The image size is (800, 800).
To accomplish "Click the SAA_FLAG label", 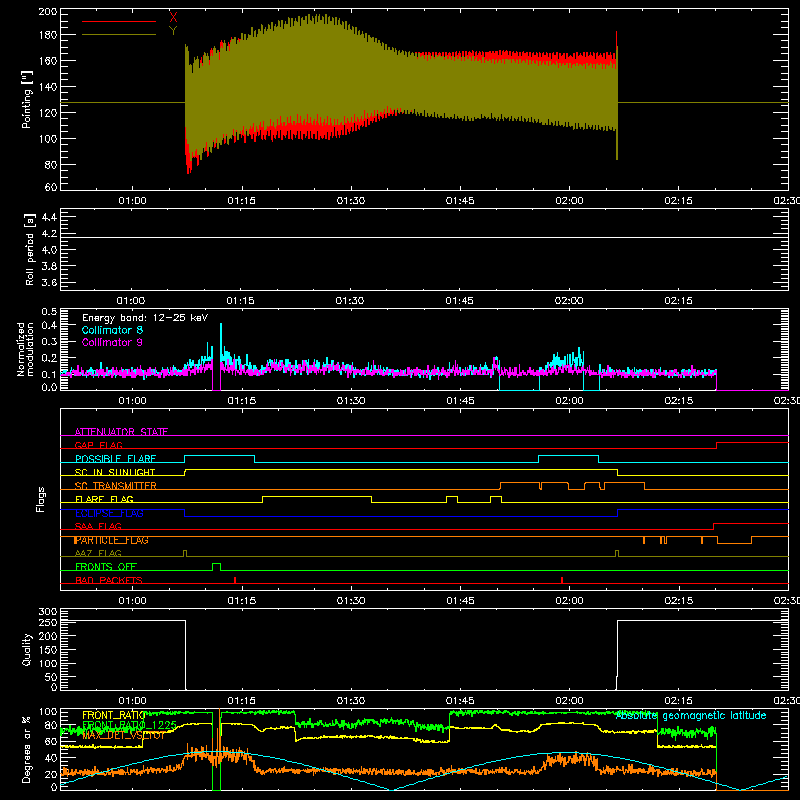I will click(x=98, y=526).
